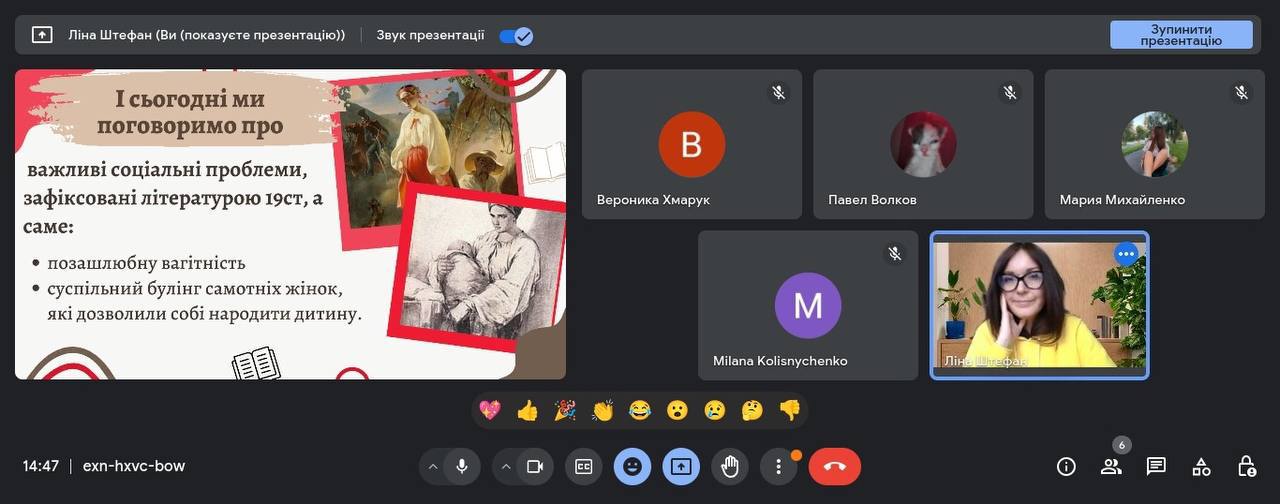This screenshot has height=504, width=1280.
Task: Toggle the presentation audio switch
Action: click(516, 35)
